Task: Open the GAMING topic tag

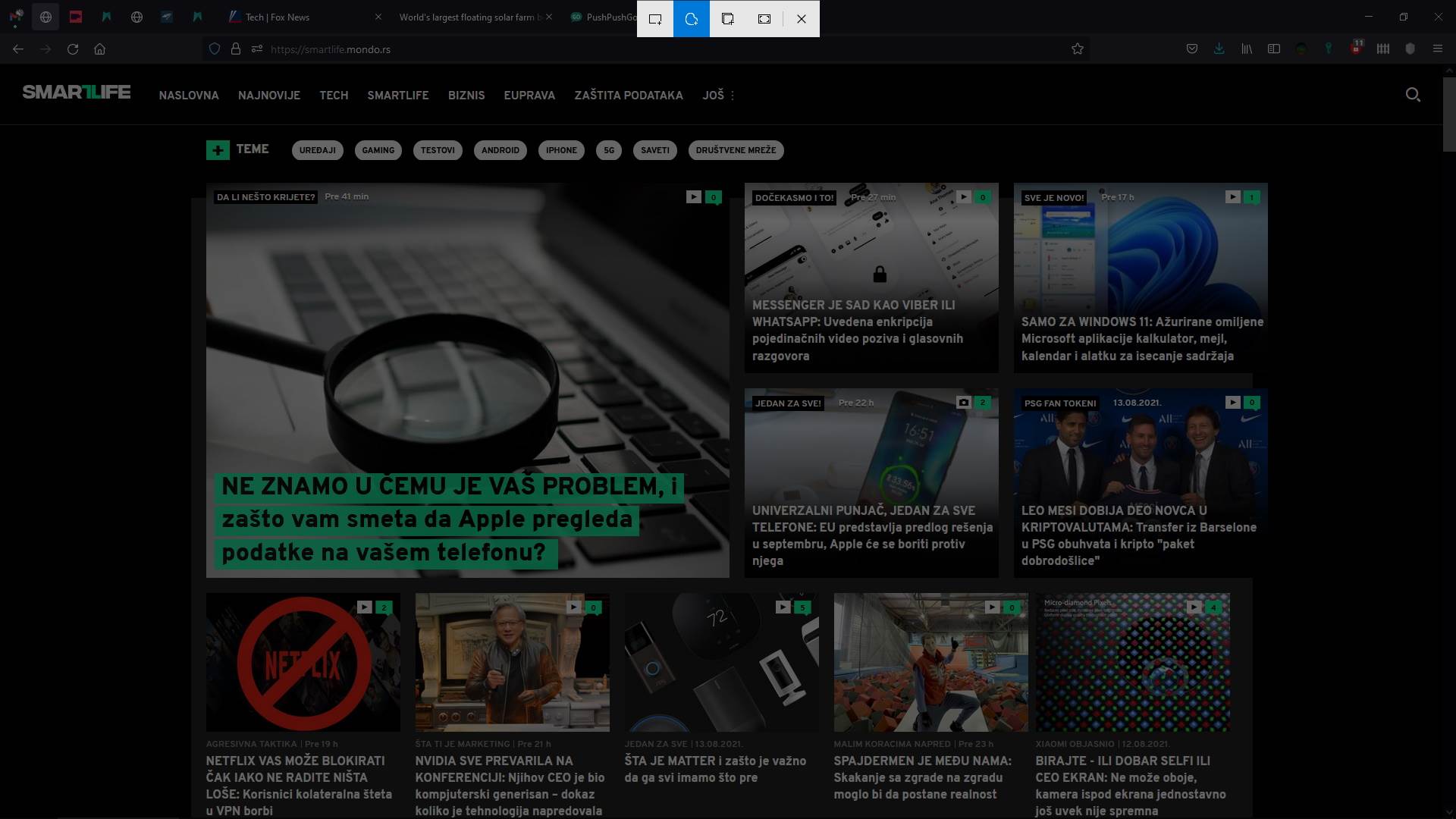Action: click(378, 150)
